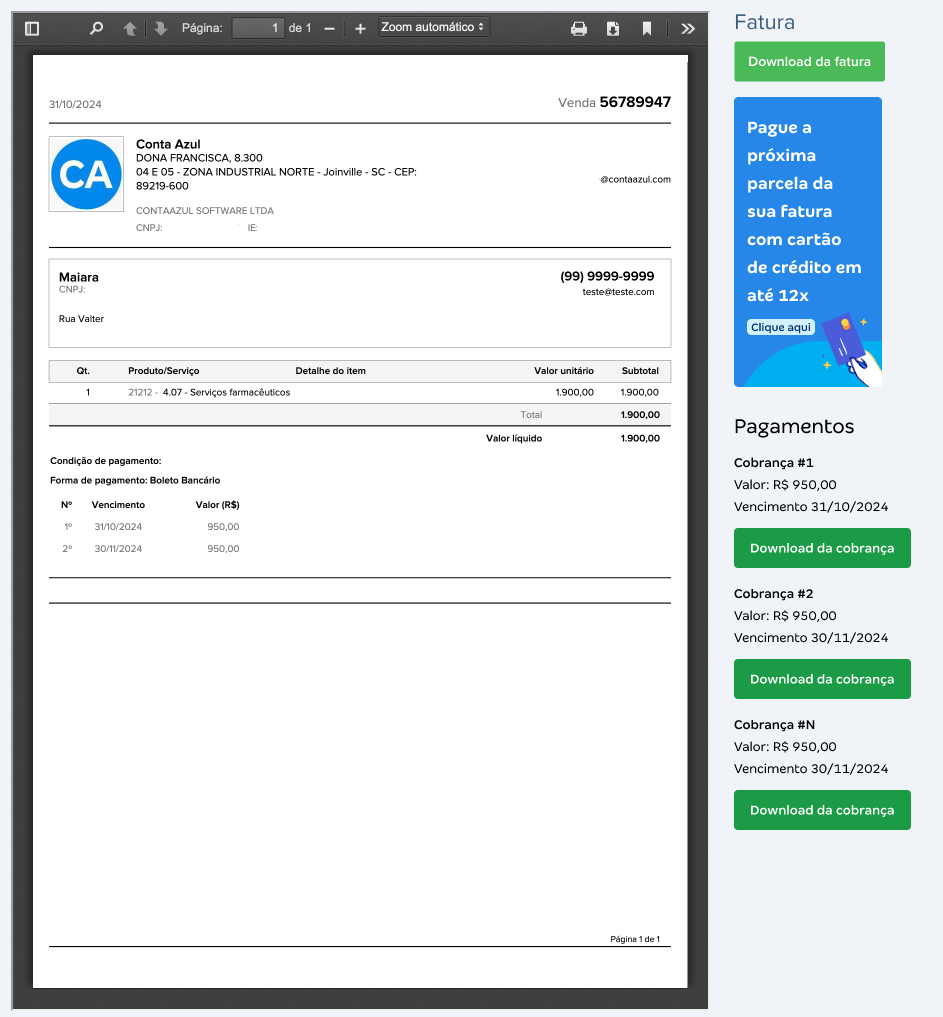Click the Conta Azul CA logo
This screenshot has height=1017, width=943.
[86, 174]
